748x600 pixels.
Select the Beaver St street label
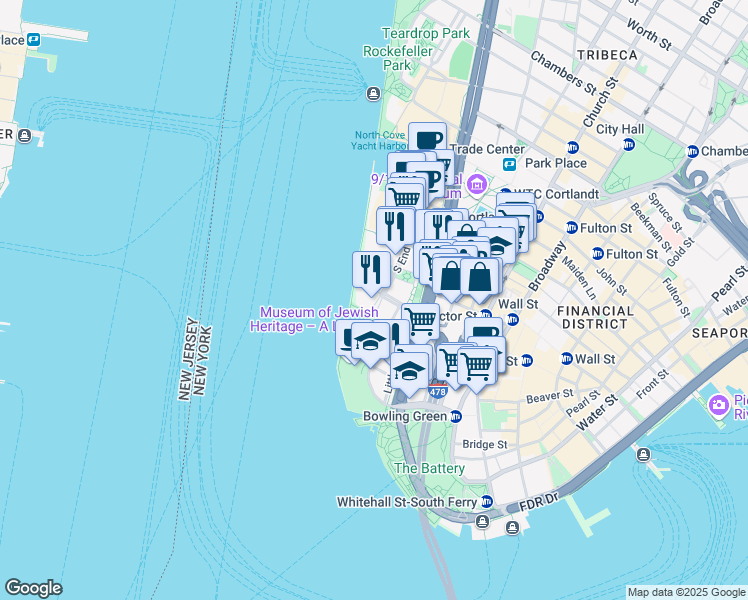[x=550, y=396]
